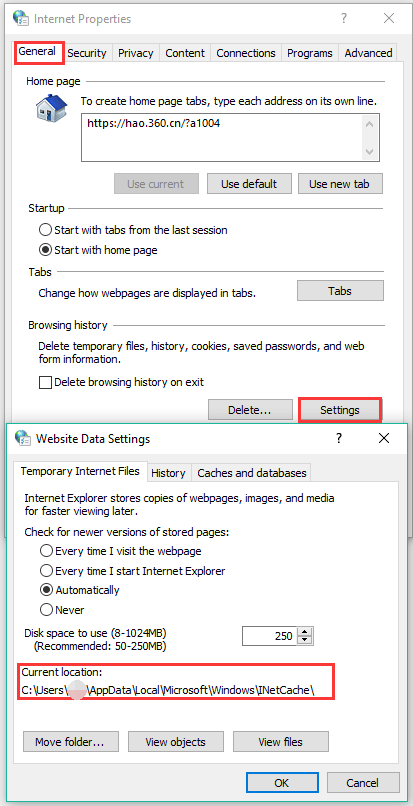Switch to the Security tab
This screenshot has height=806, width=413.
coord(86,53)
